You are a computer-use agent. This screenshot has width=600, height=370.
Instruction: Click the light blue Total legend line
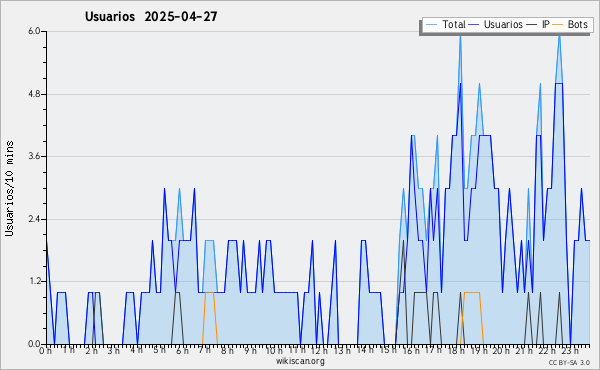click(431, 24)
